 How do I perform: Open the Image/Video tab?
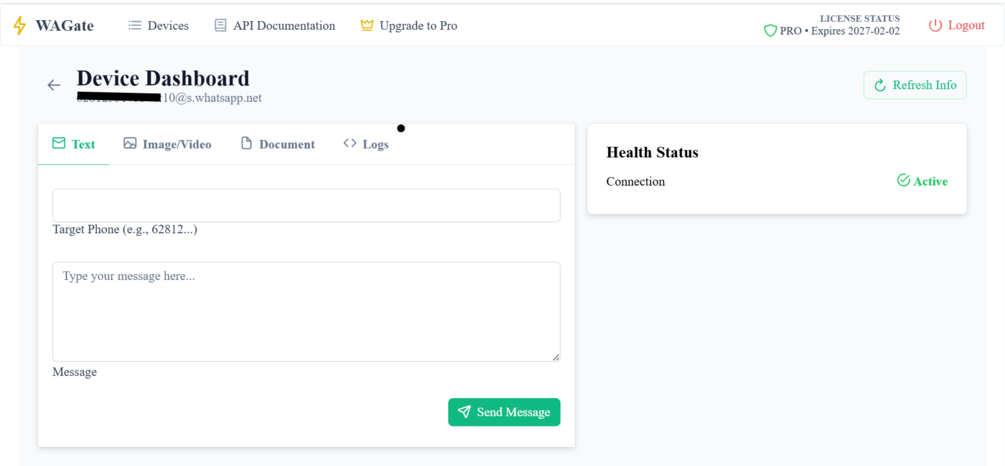pyautogui.click(x=167, y=144)
